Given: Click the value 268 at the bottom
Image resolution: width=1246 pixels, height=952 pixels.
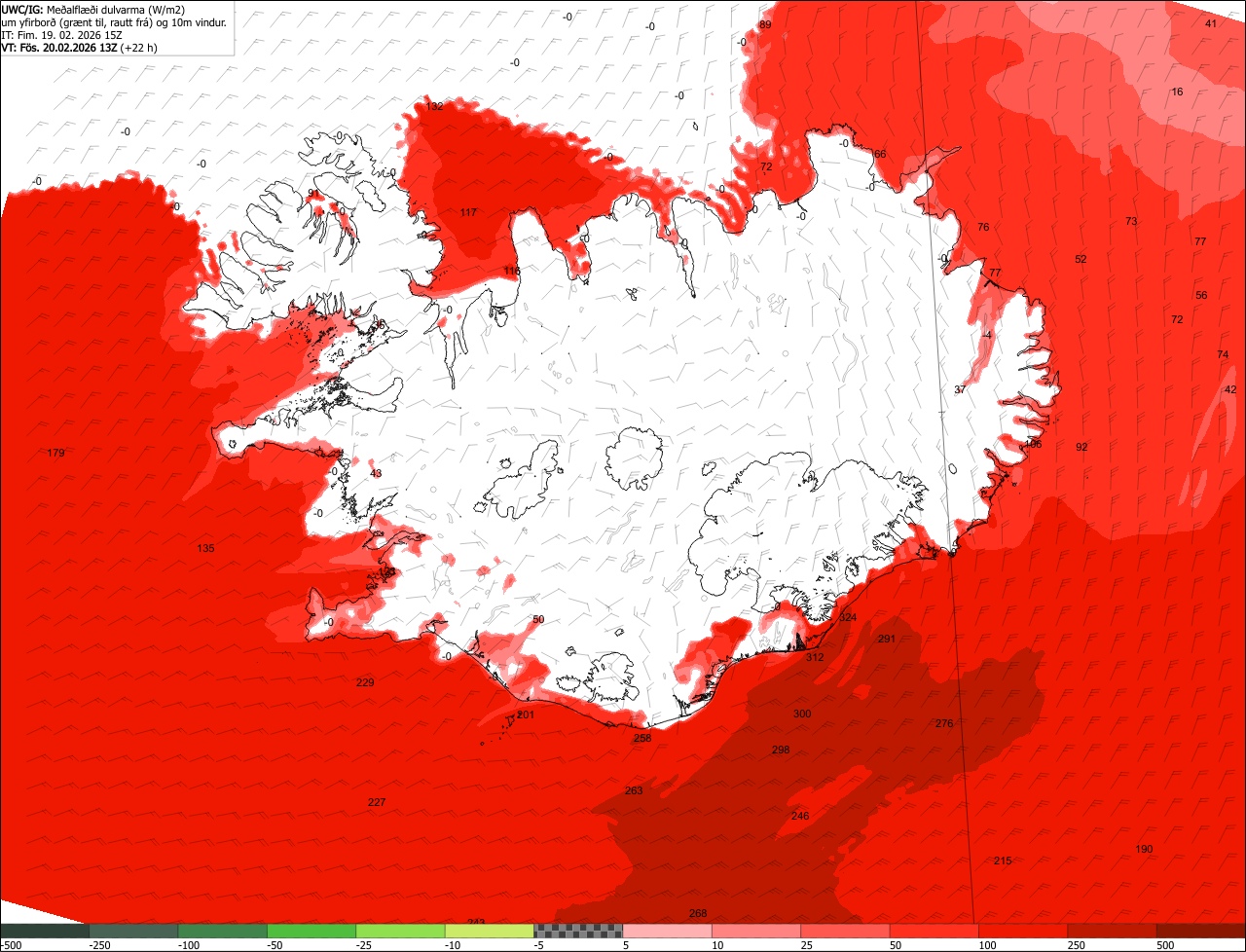Looking at the screenshot, I should click(698, 913).
